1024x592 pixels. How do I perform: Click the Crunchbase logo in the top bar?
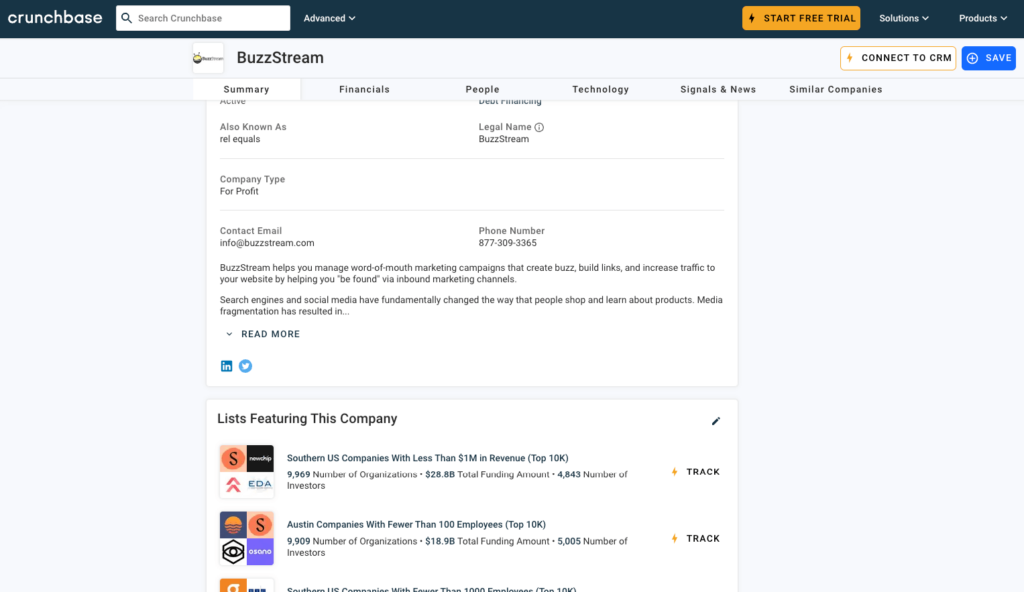(55, 17)
